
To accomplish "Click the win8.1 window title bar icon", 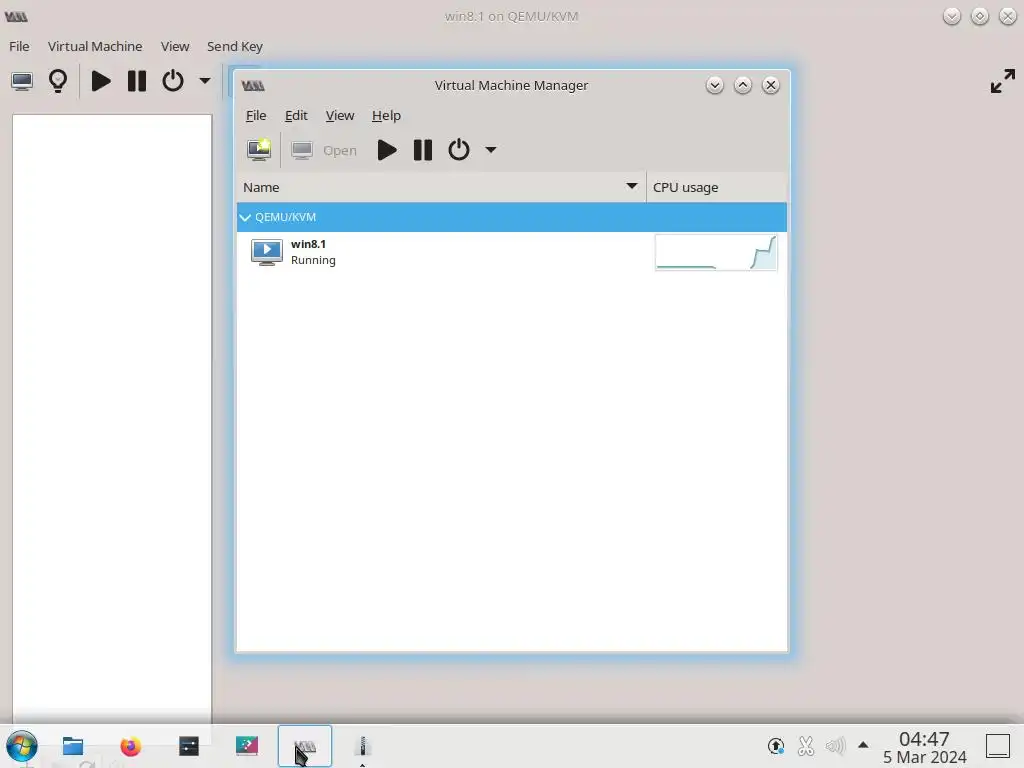I will (16, 16).
